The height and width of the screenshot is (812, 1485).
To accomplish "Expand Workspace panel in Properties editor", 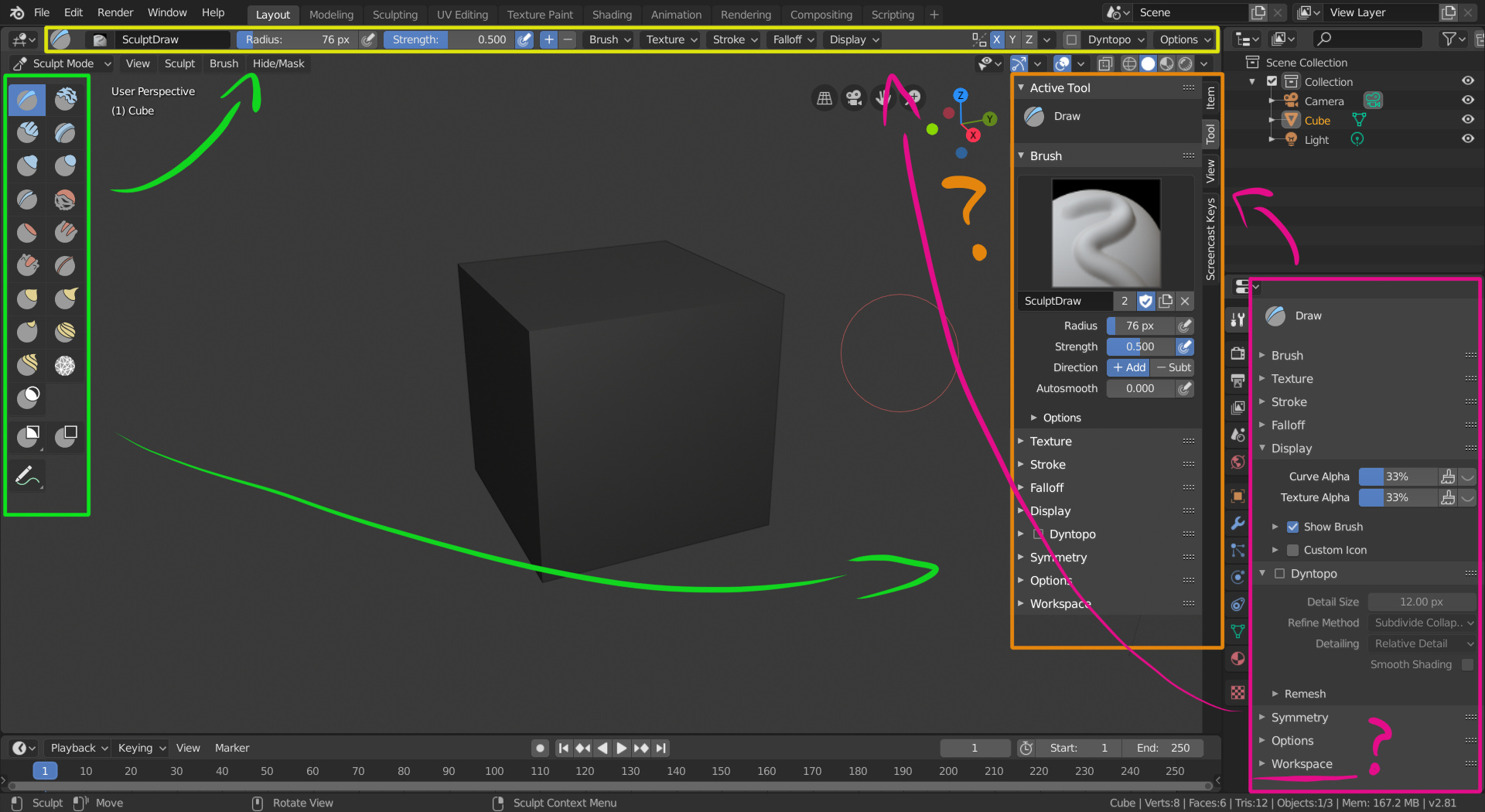I will click(x=1366, y=763).
